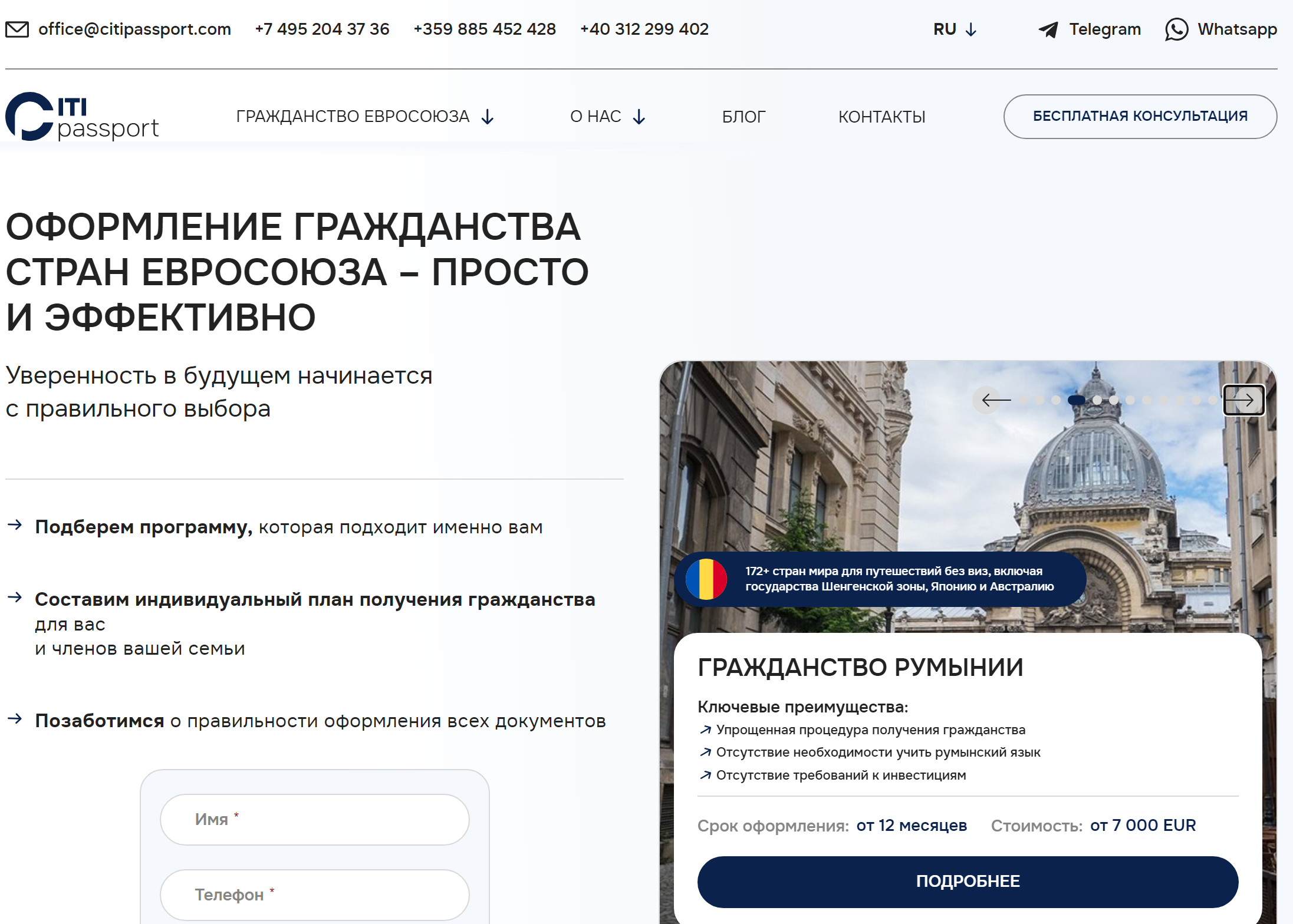Image resolution: width=1293 pixels, height=924 pixels.
Task: Click the Имя input field
Action: click(314, 820)
